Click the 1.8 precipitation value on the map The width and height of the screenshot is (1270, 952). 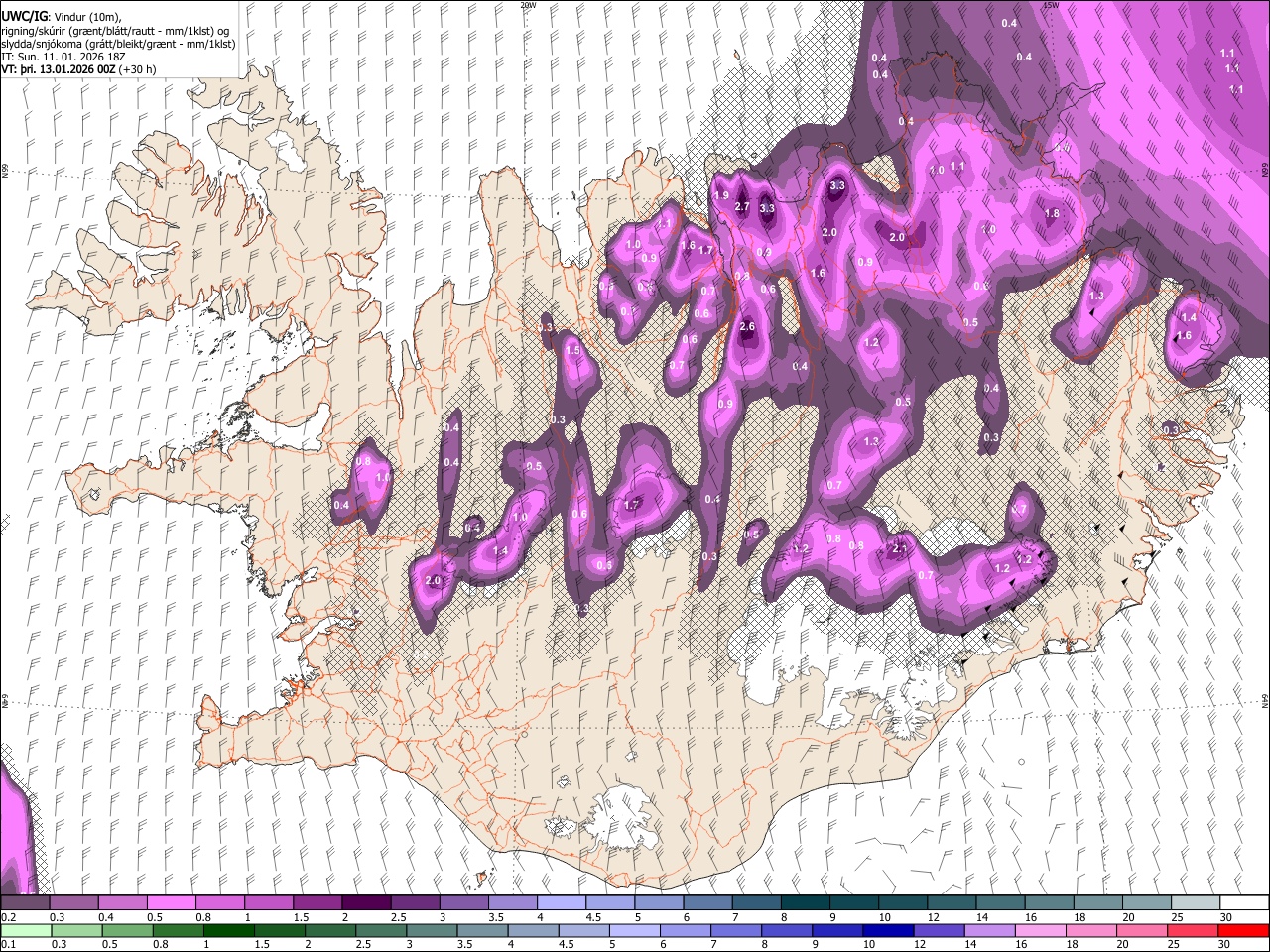pyautogui.click(x=1052, y=213)
